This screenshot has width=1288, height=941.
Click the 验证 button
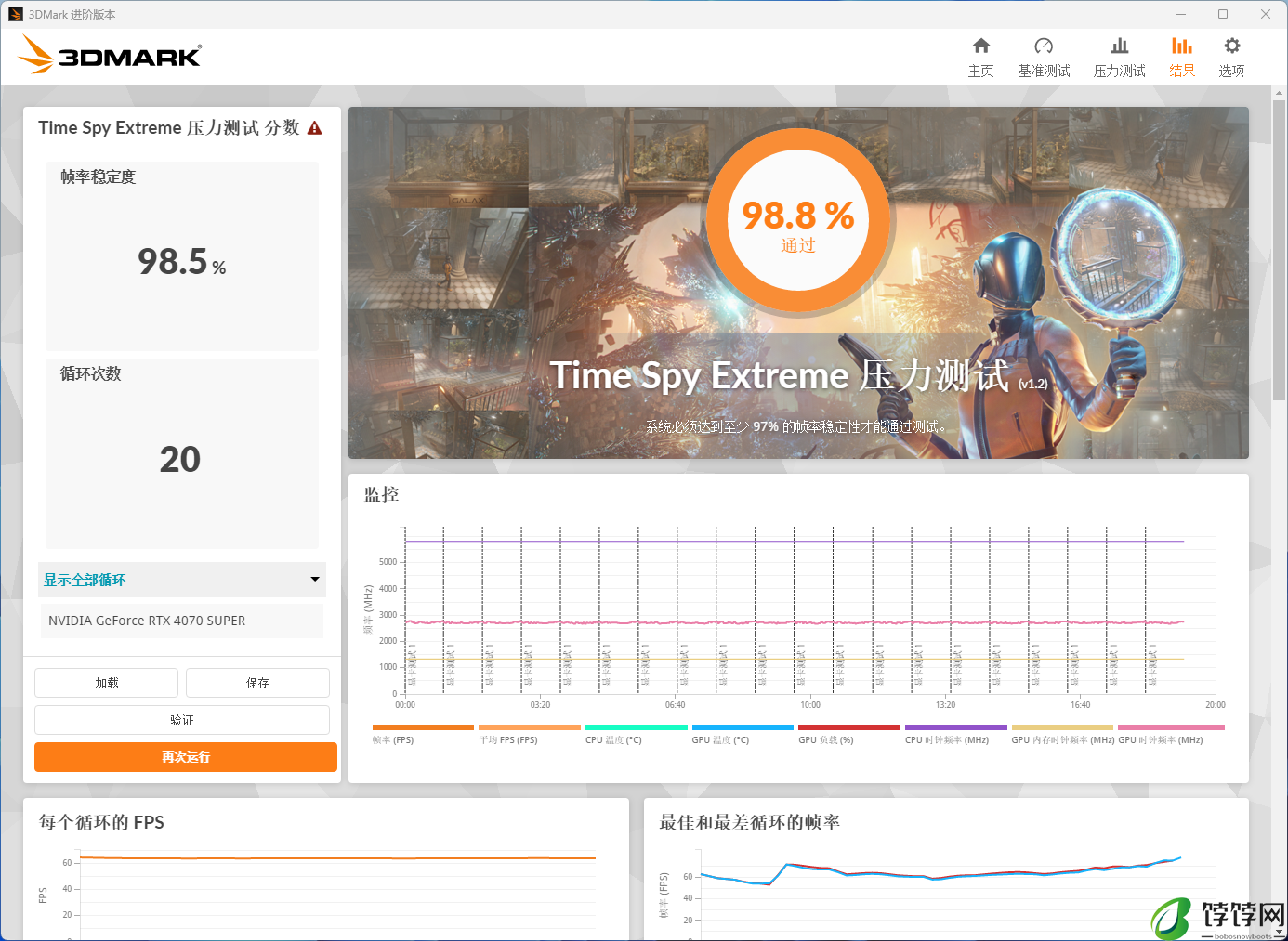click(182, 720)
